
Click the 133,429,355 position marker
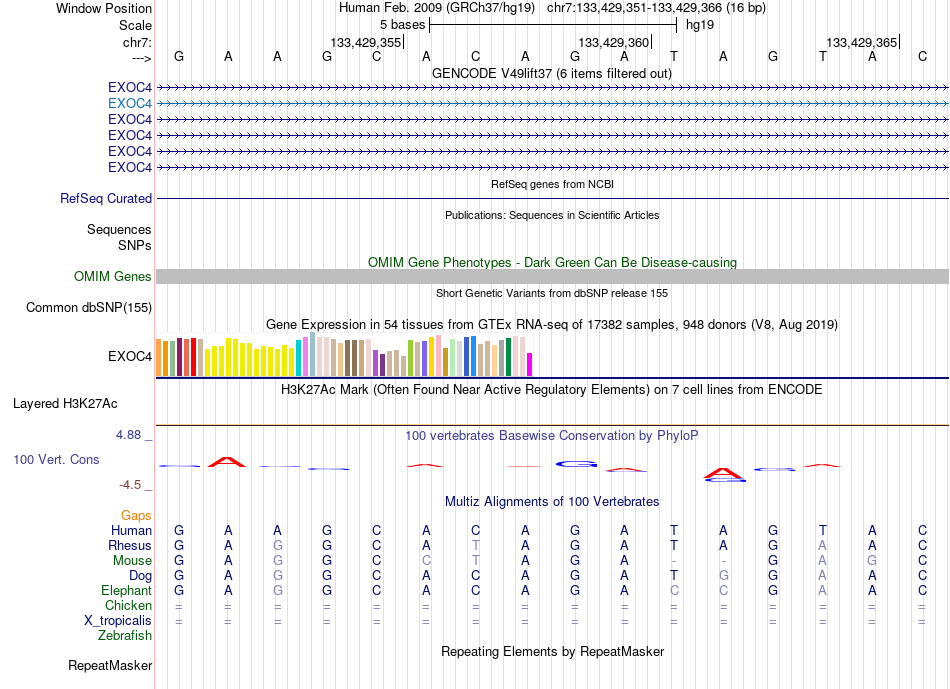(365, 42)
